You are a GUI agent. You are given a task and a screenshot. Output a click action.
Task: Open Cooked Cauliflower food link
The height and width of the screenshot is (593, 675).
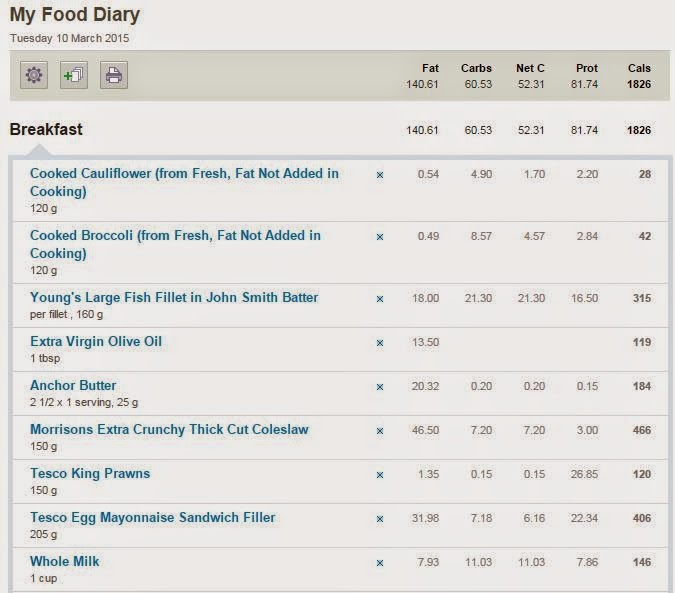coord(184,182)
